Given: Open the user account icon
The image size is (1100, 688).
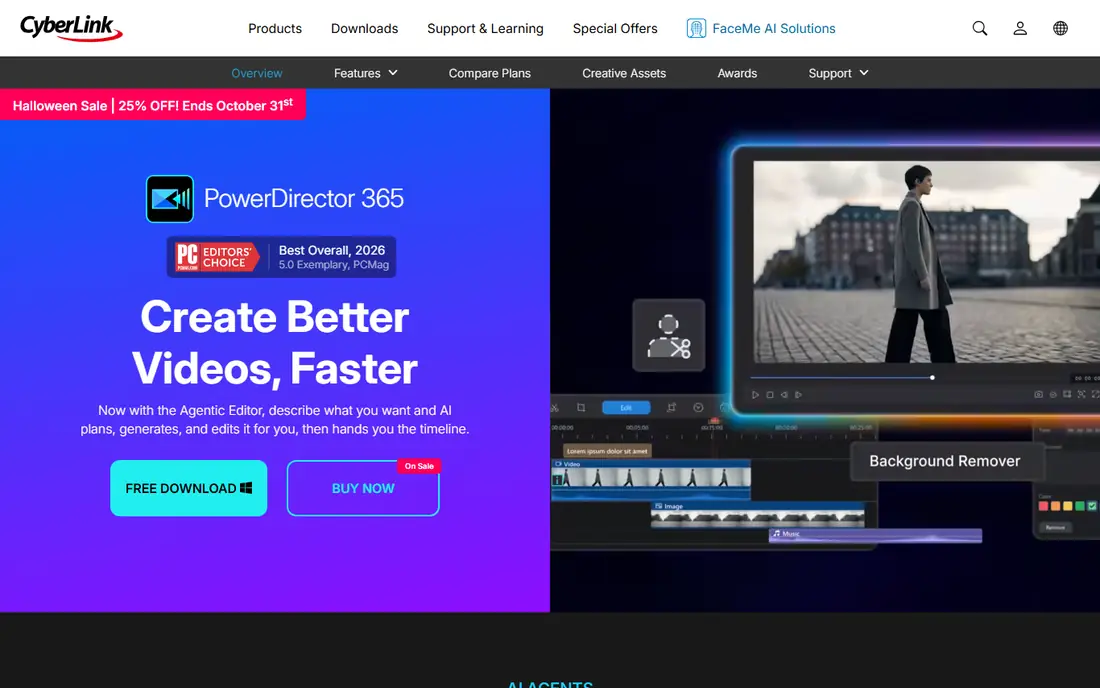Looking at the screenshot, I should tap(1020, 28).
